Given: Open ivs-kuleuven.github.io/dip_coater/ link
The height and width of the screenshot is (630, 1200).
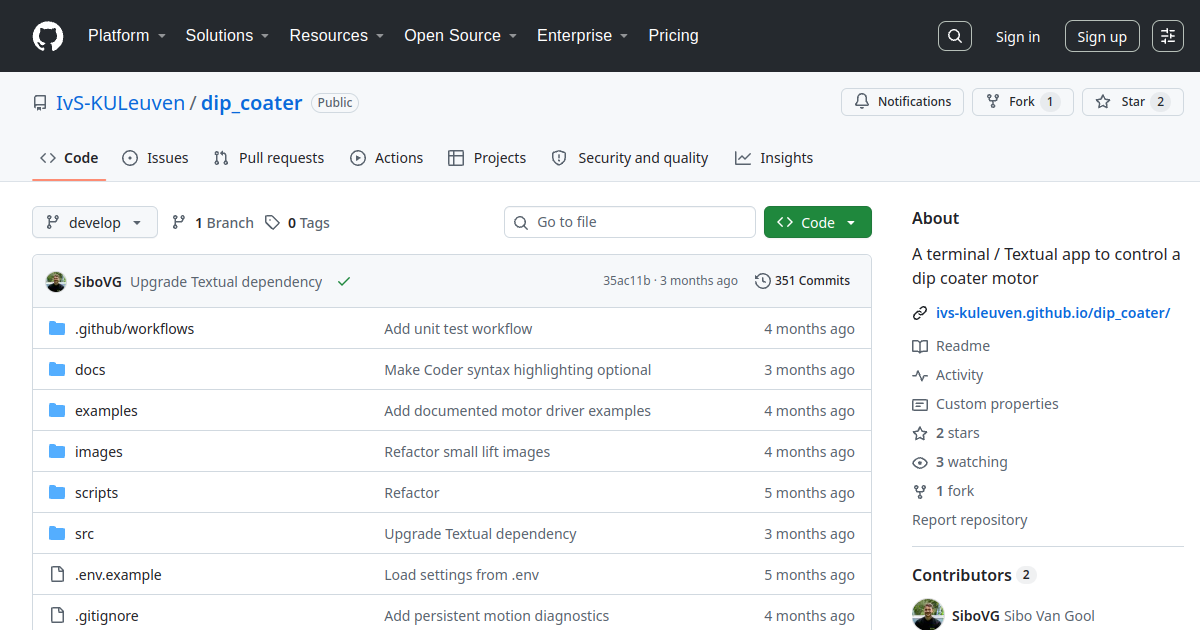Looking at the screenshot, I should click(1053, 313).
